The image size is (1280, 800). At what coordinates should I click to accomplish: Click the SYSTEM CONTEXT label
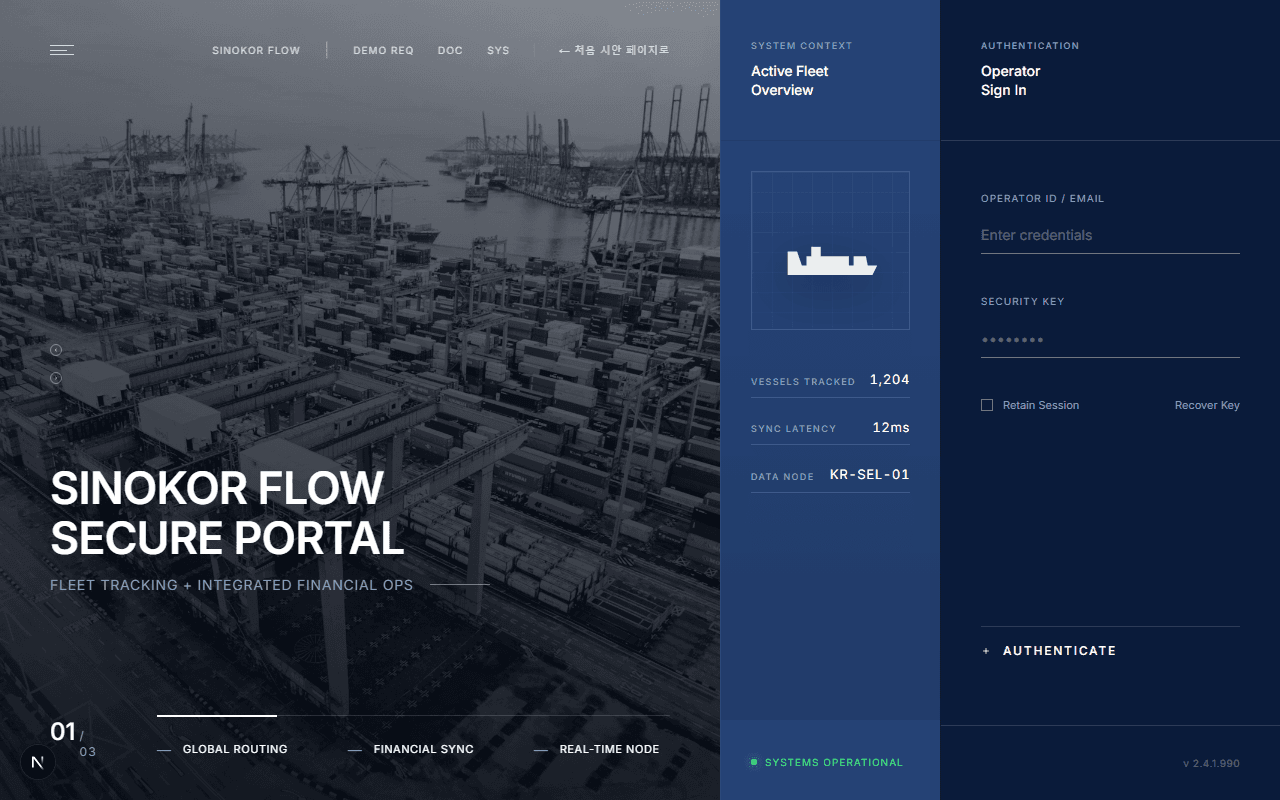click(x=802, y=46)
